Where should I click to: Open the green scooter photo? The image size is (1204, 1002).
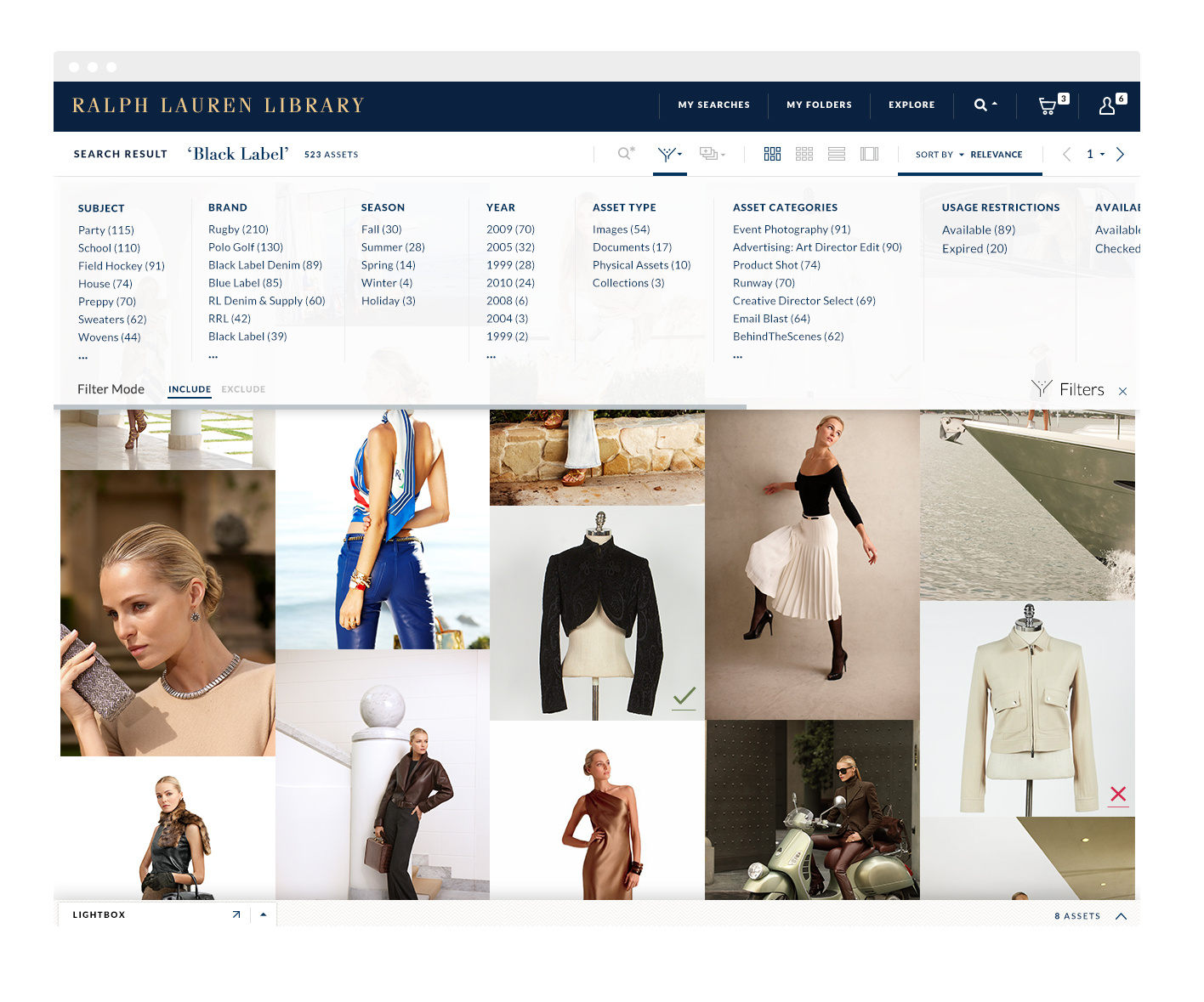812,810
